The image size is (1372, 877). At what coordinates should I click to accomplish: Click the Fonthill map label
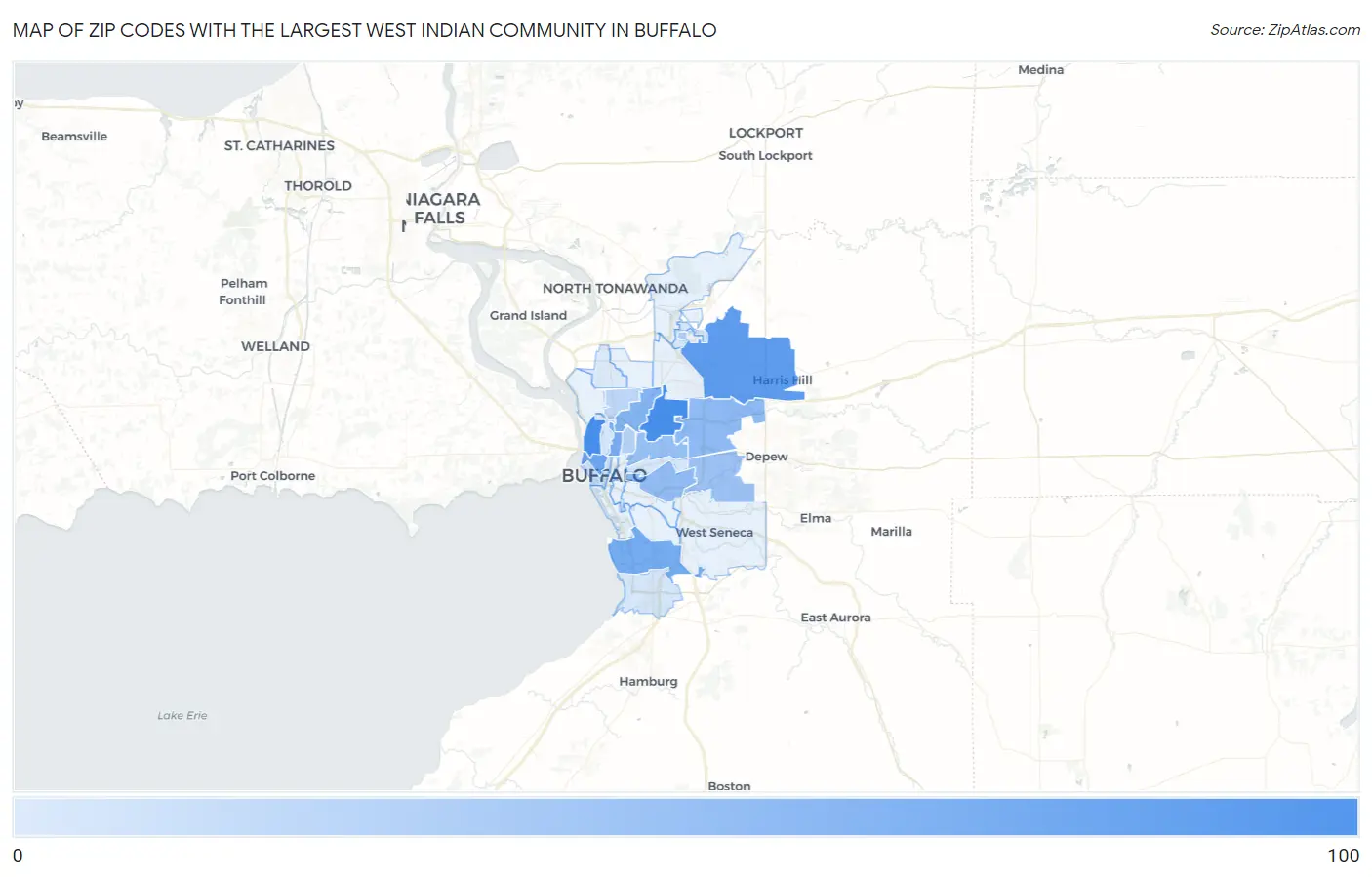[242, 300]
